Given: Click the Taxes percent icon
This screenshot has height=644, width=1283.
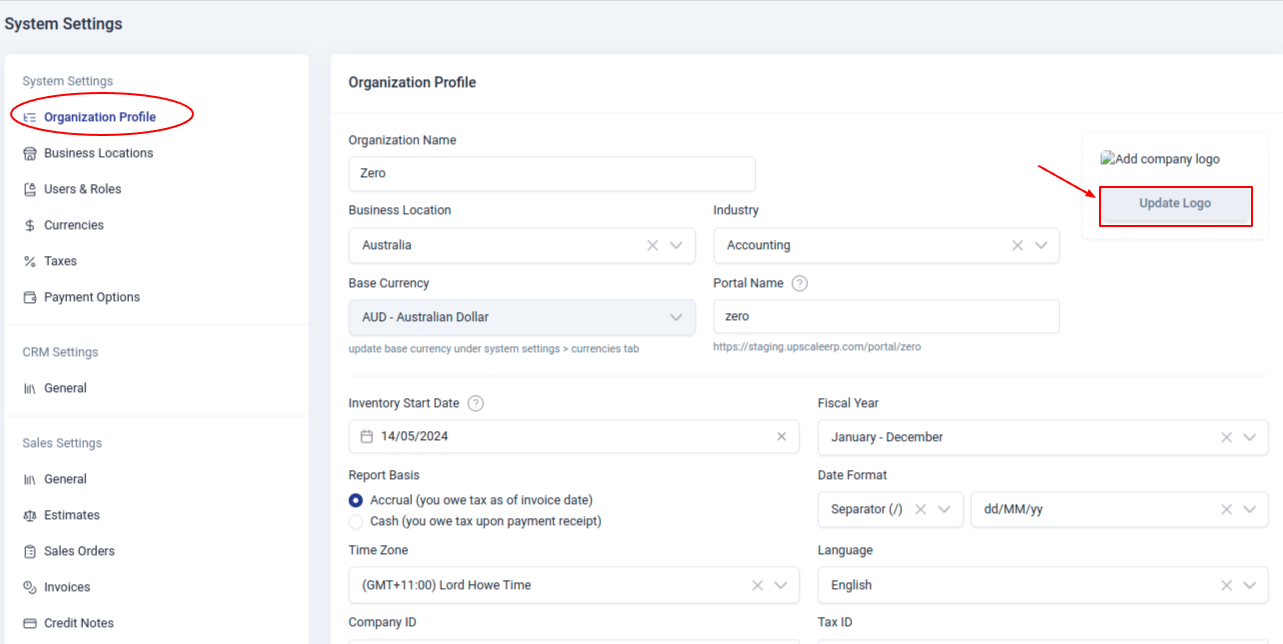Looking at the screenshot, I should click(30, 261).
